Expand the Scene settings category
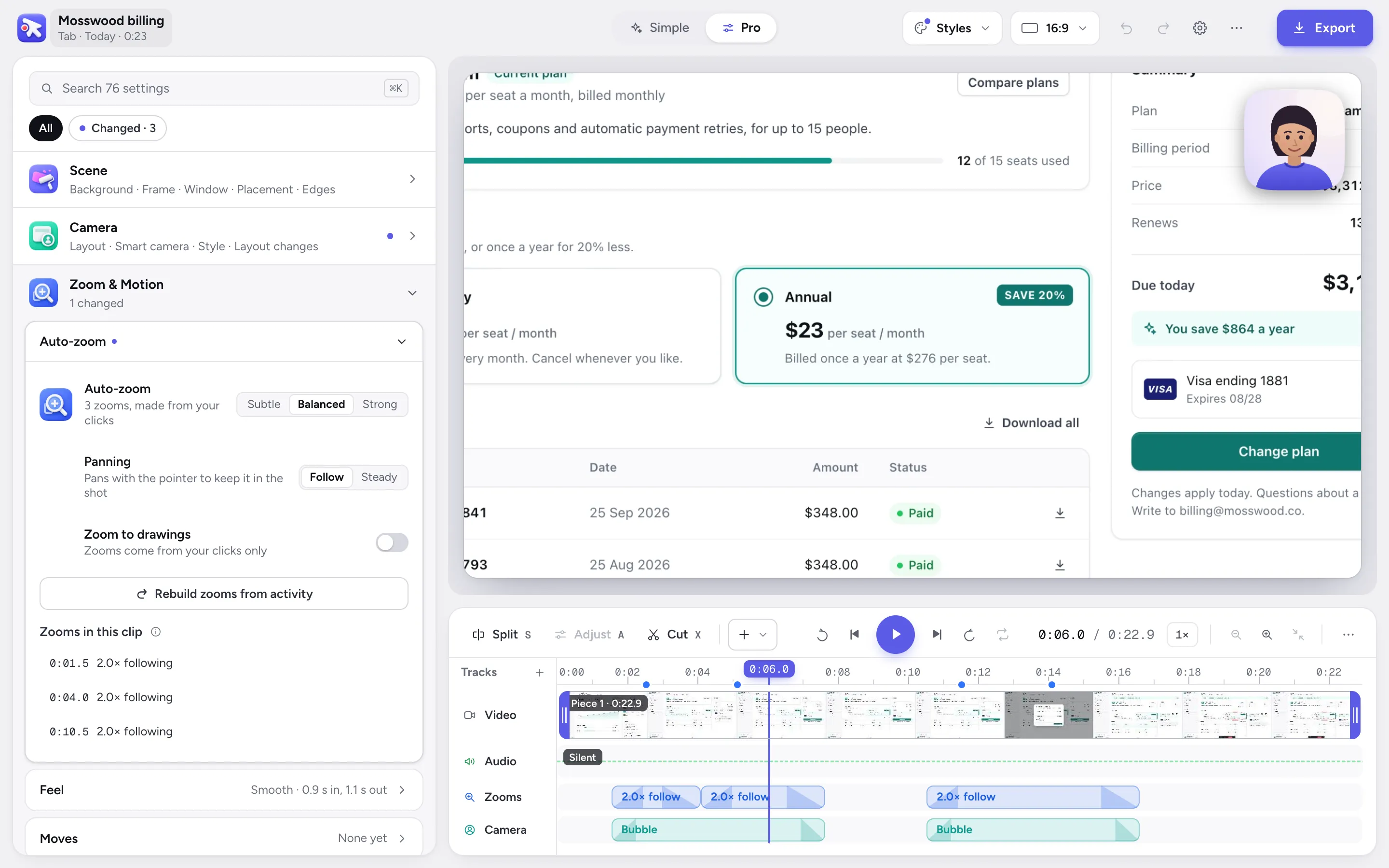The height and width of the screenshot is (868, 1389). coord(224,179)
